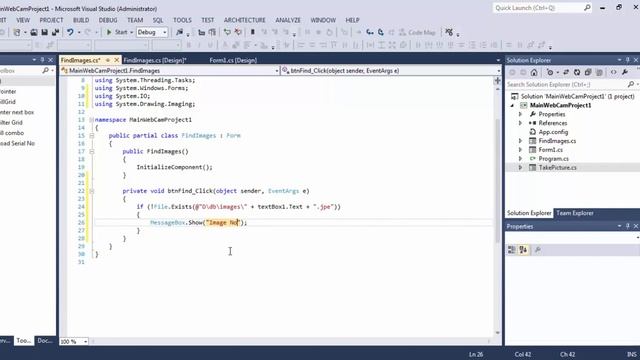Open the TEST menu
Viewport: 640px width, 360px height.
(207, 20)
